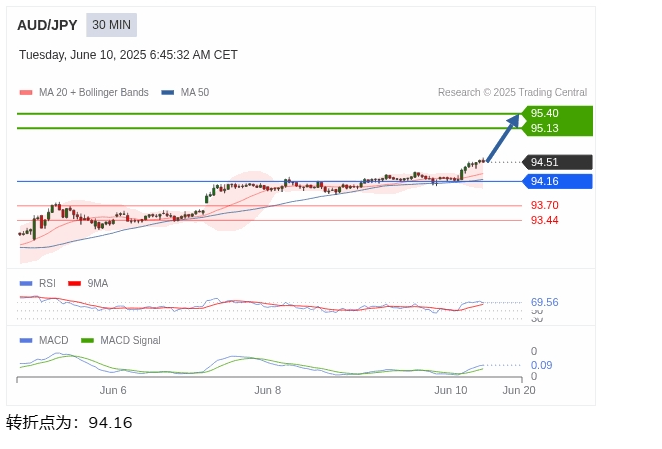Click the RSI legend marker
662x449 pixels.
pos(26,284)
